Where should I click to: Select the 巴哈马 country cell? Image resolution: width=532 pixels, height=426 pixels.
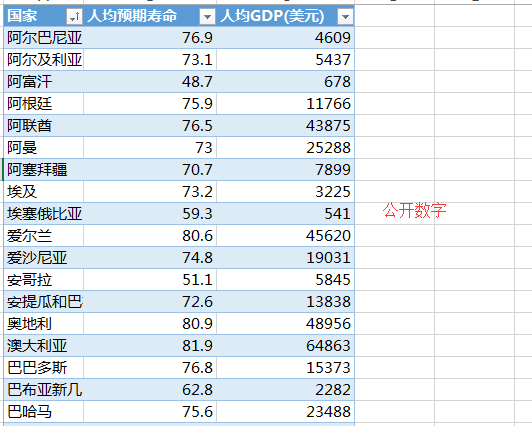tap(43, 412)
